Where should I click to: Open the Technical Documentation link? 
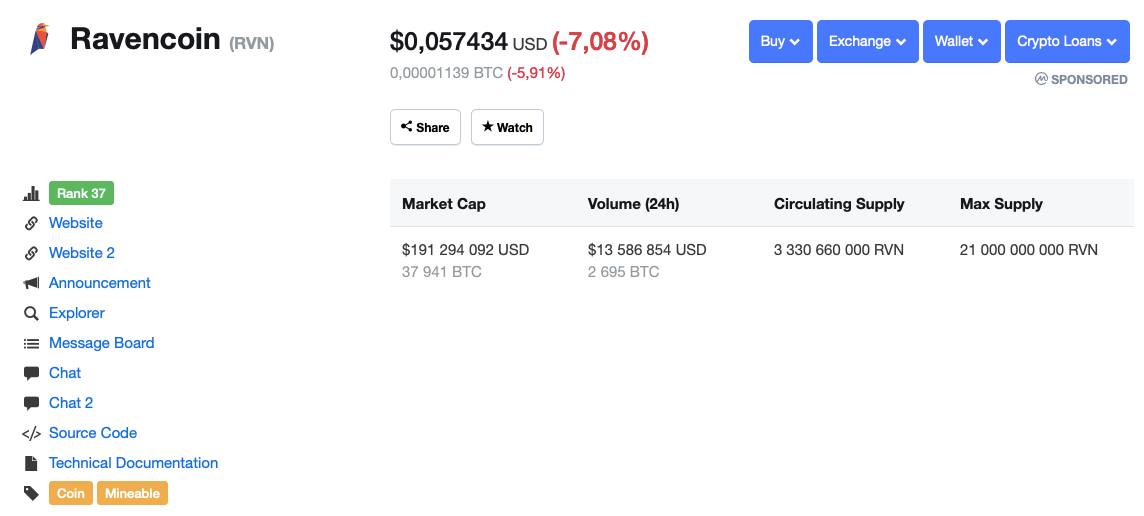click(133, 463)
